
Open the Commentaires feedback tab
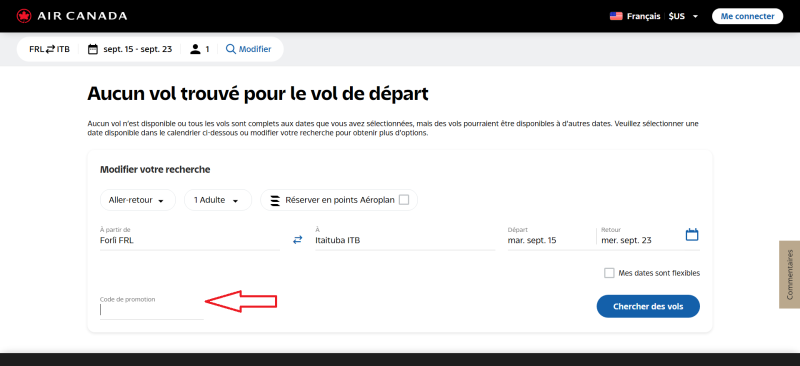pyautogui.click(x=790, y=275)
